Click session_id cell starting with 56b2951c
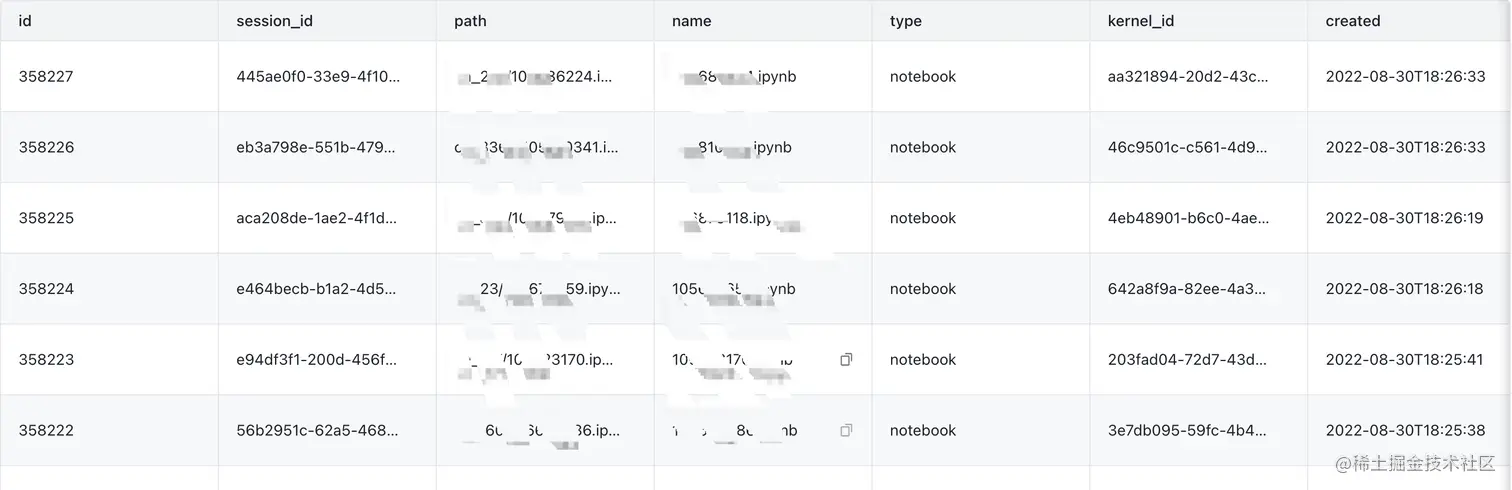This screenshot has height=490, width=1512. 318,431
